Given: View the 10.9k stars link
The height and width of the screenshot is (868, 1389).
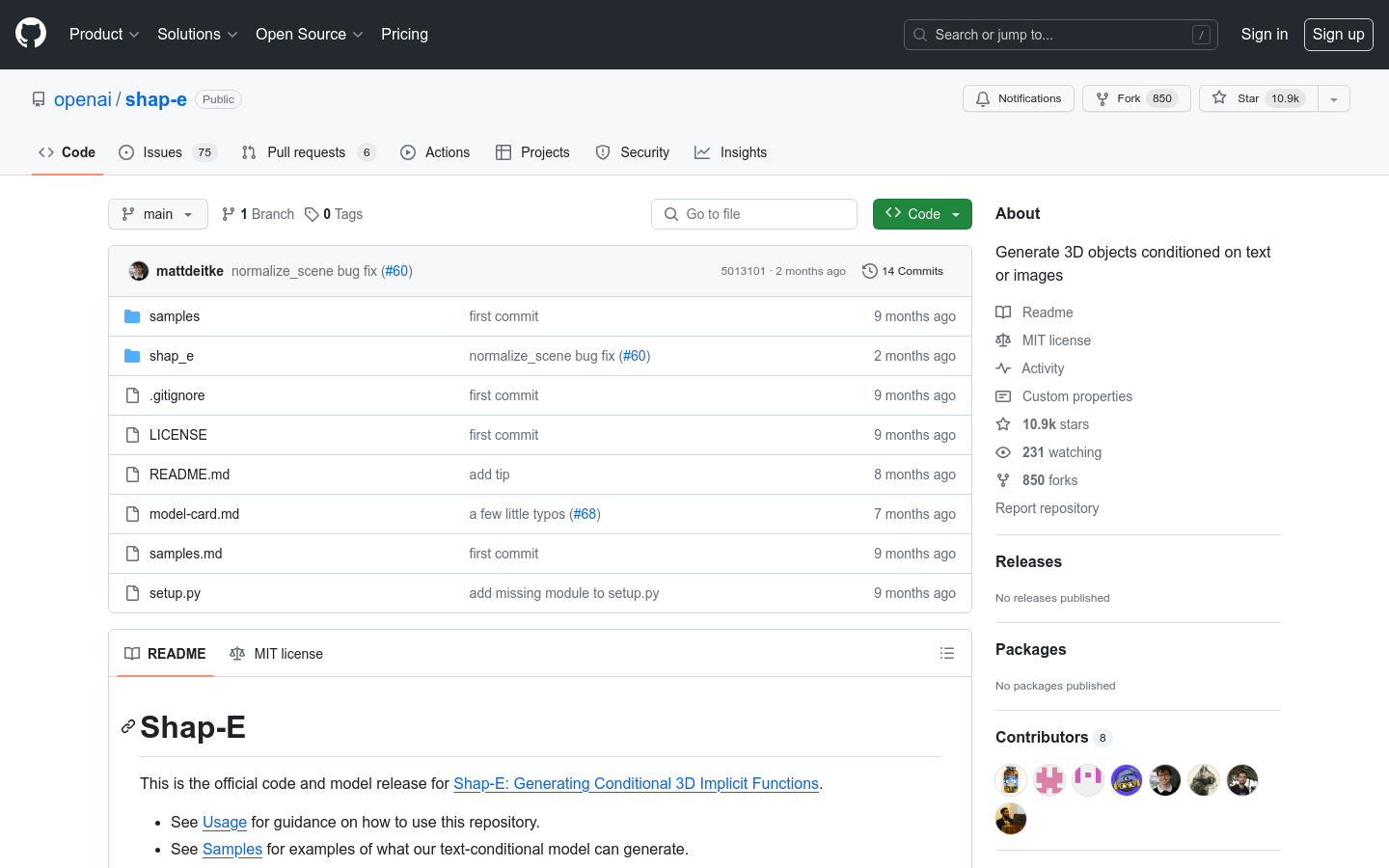Looking at the screenshot, I should [x=1043, y=424].
